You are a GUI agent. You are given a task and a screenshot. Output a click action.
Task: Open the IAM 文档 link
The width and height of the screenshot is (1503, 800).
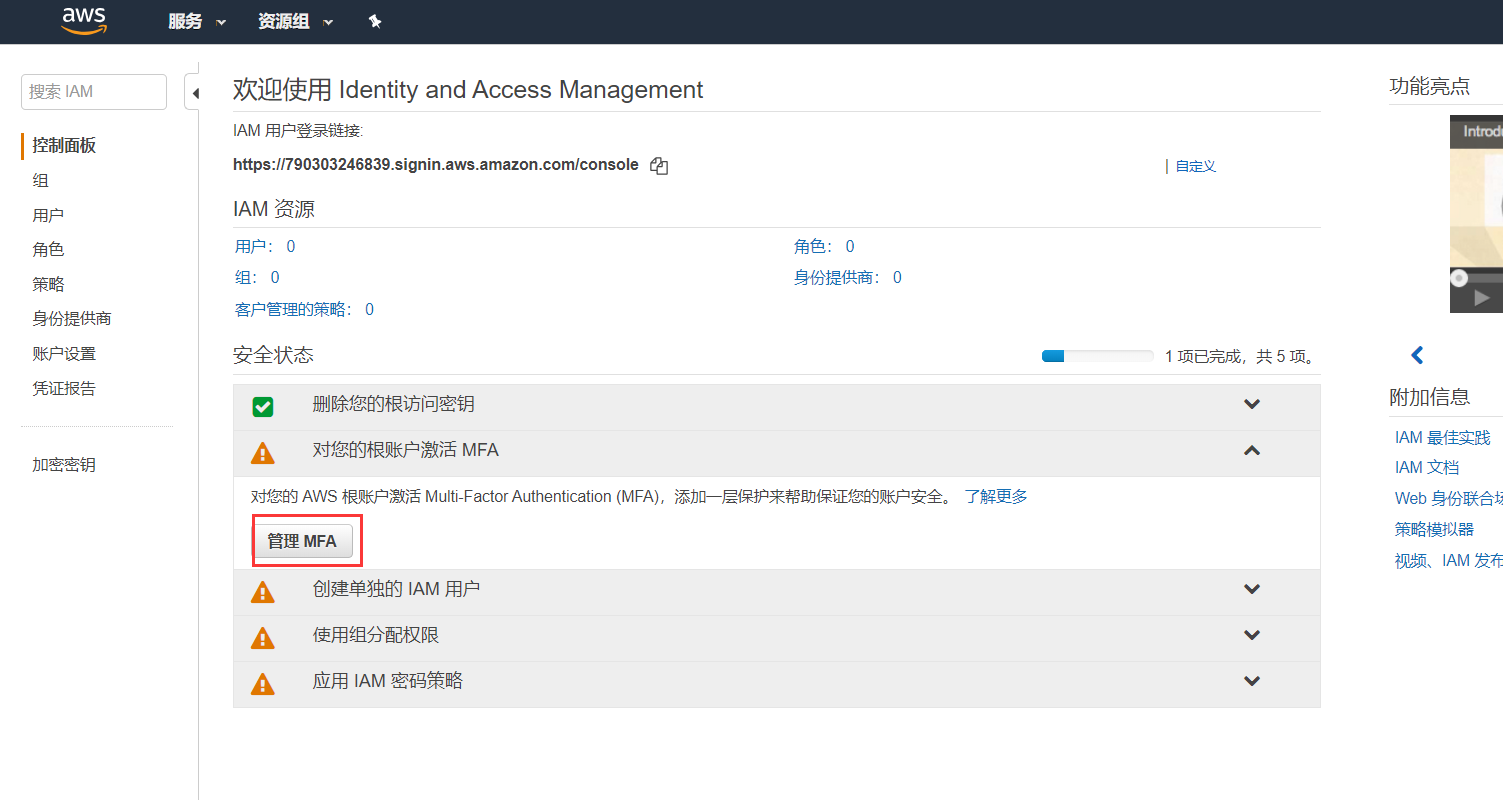click(1427, 467)
